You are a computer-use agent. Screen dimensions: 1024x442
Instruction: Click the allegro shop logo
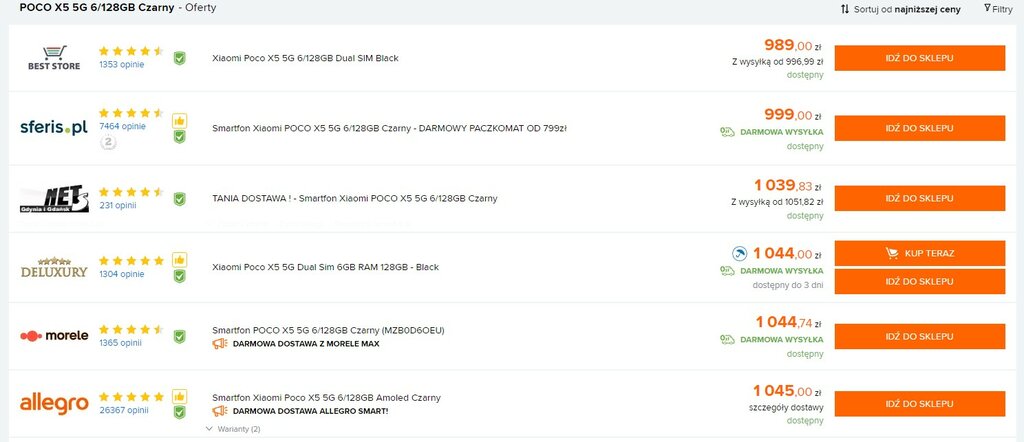54,403
